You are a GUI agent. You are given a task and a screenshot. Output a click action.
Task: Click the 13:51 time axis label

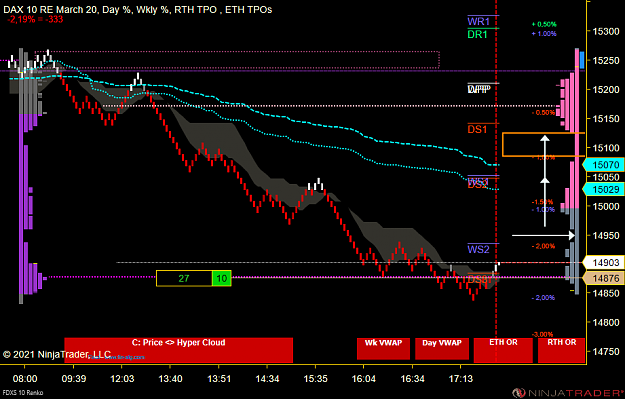pos(219,379)
